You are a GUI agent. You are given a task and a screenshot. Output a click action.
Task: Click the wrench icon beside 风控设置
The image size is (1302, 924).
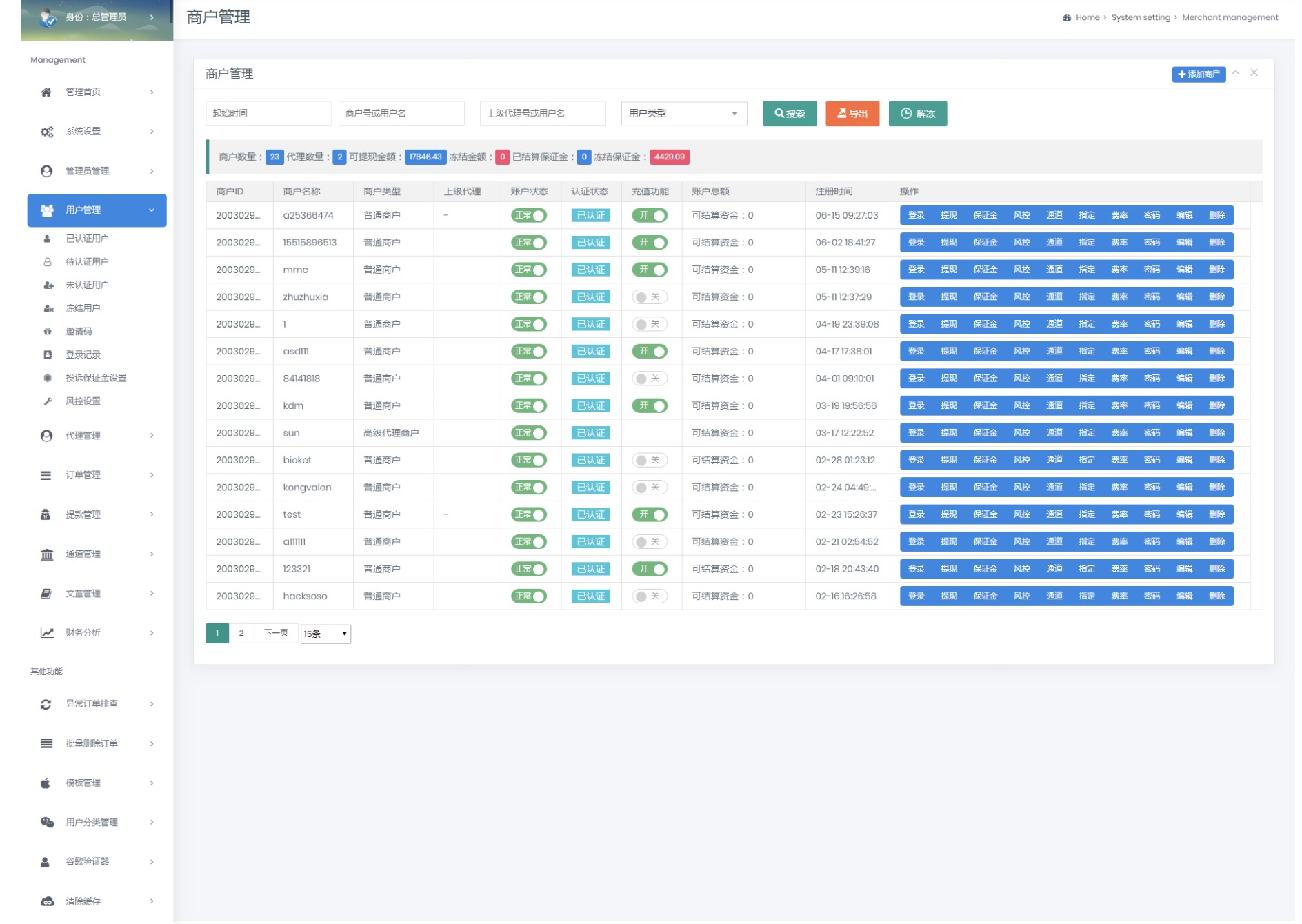click(48, 401)
